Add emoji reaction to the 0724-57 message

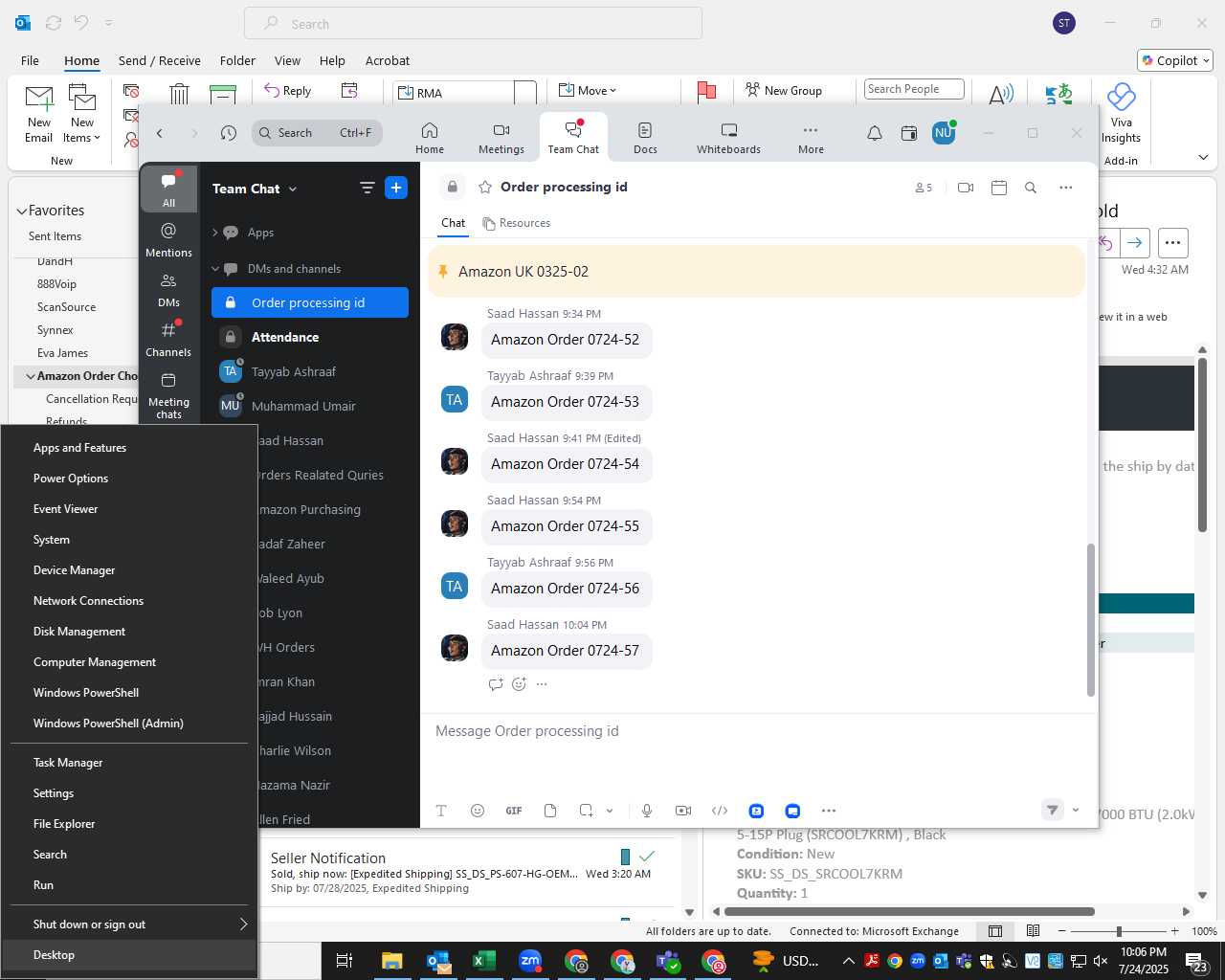click(519, 684)
